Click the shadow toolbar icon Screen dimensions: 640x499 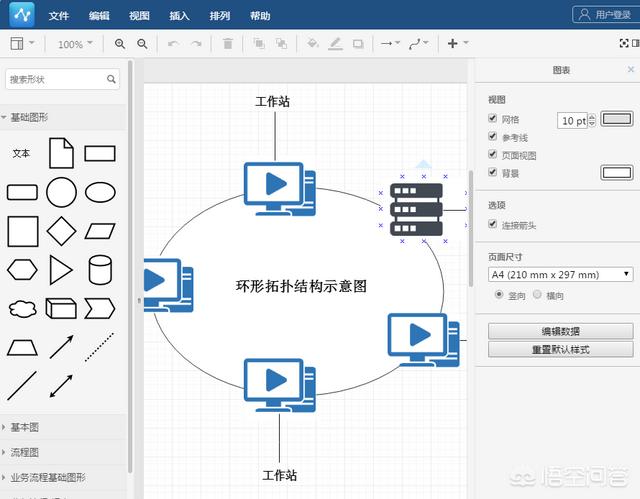[358, 44]
